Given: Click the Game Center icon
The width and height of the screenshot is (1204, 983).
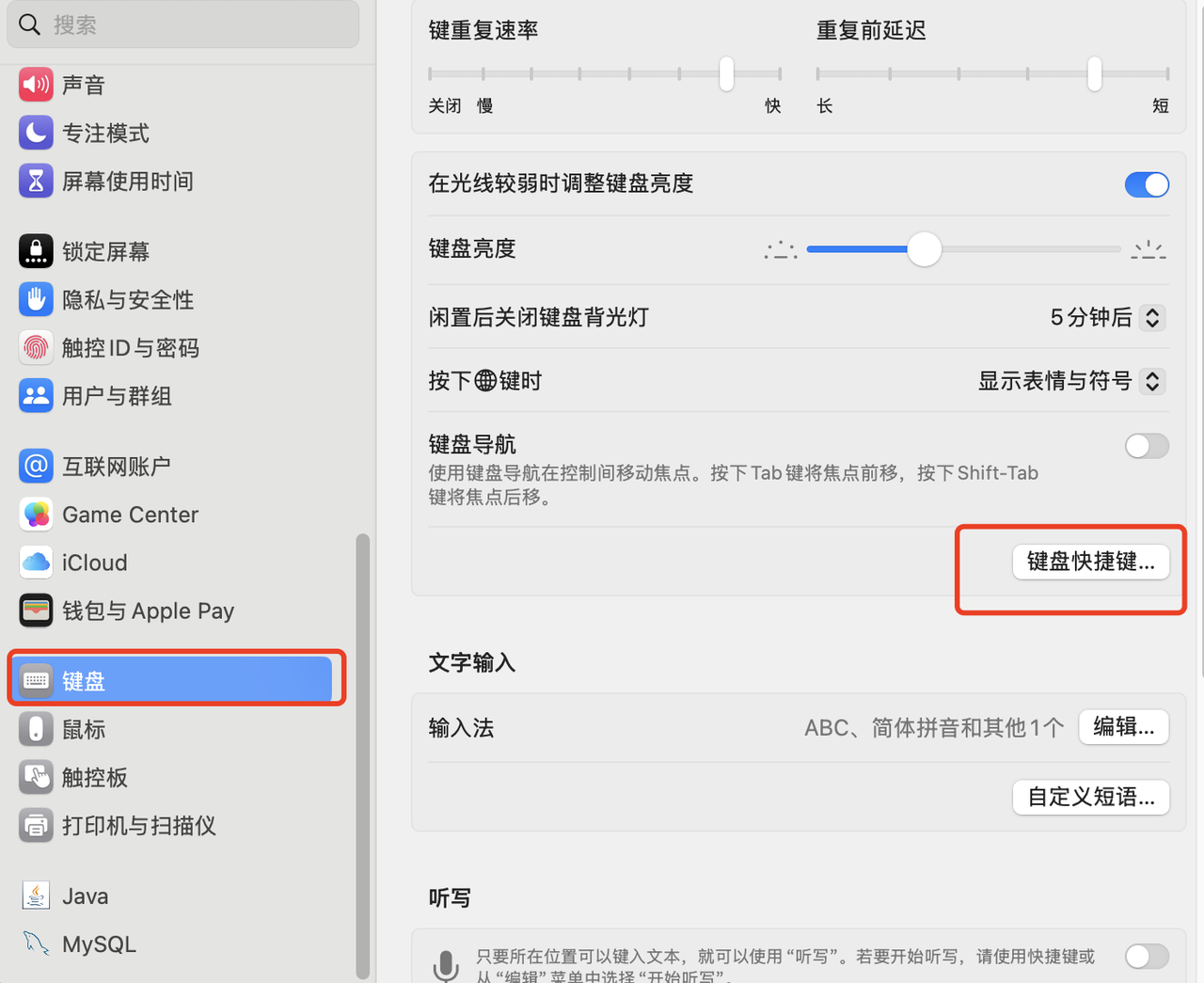Looking at the screenshot, I should point(36,515).
